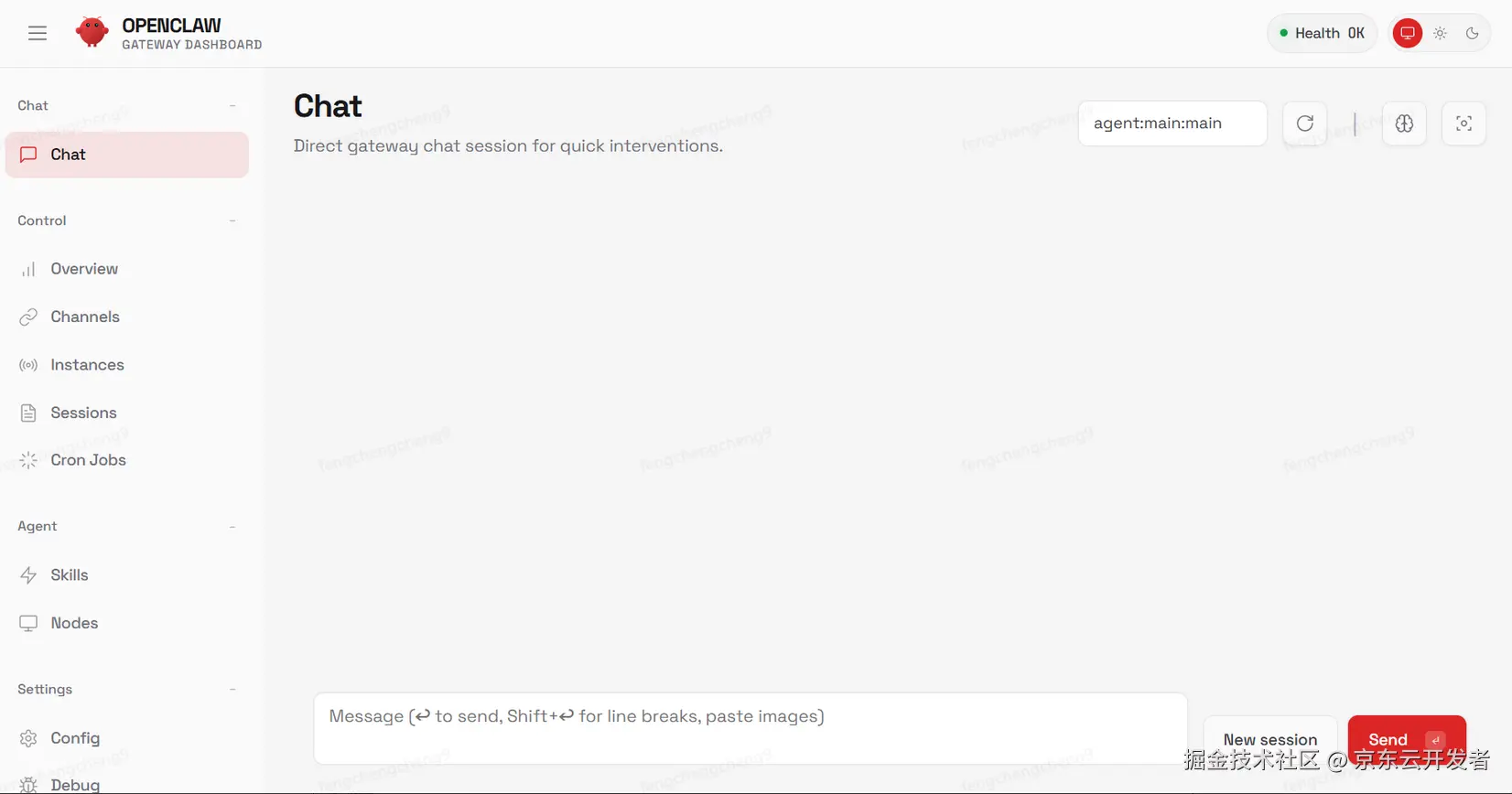Click the Debug bug icon
The width and height of the screenshot is (1512, 794).
point(28,785)
